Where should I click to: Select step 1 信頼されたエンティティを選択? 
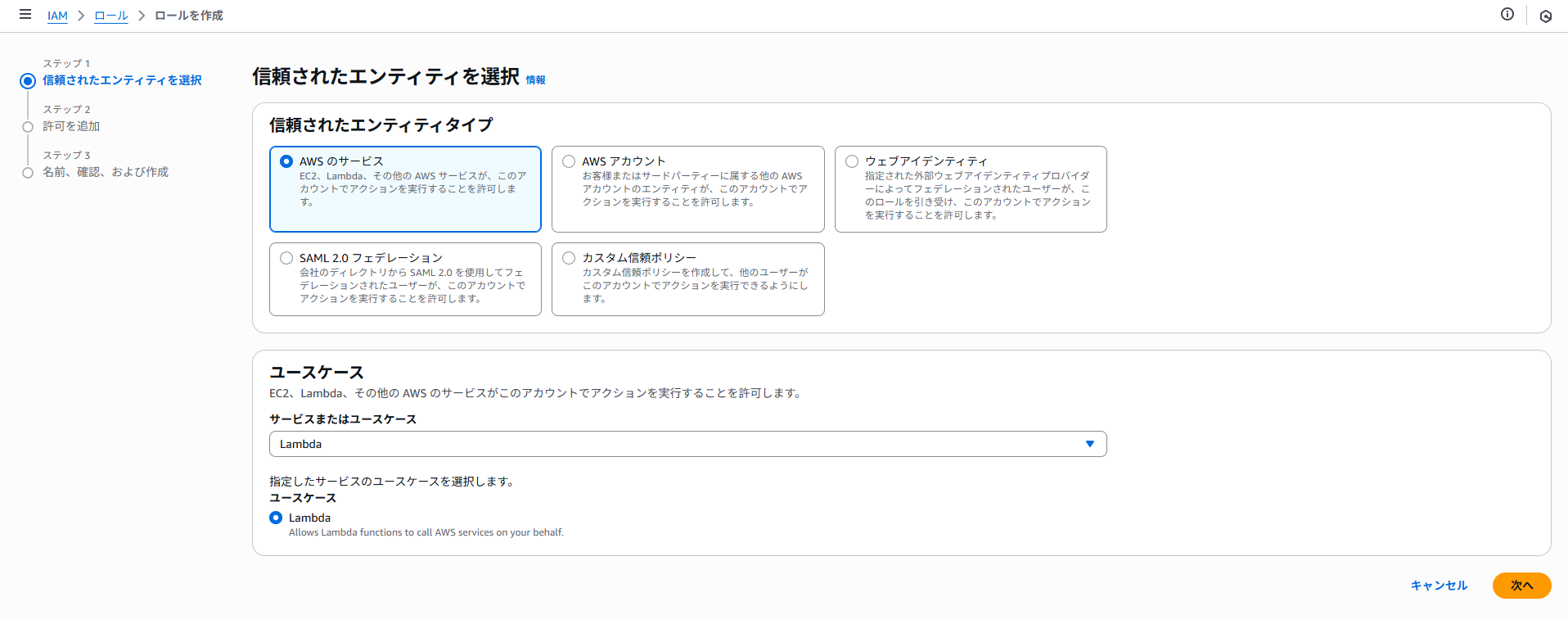(122, 80)
